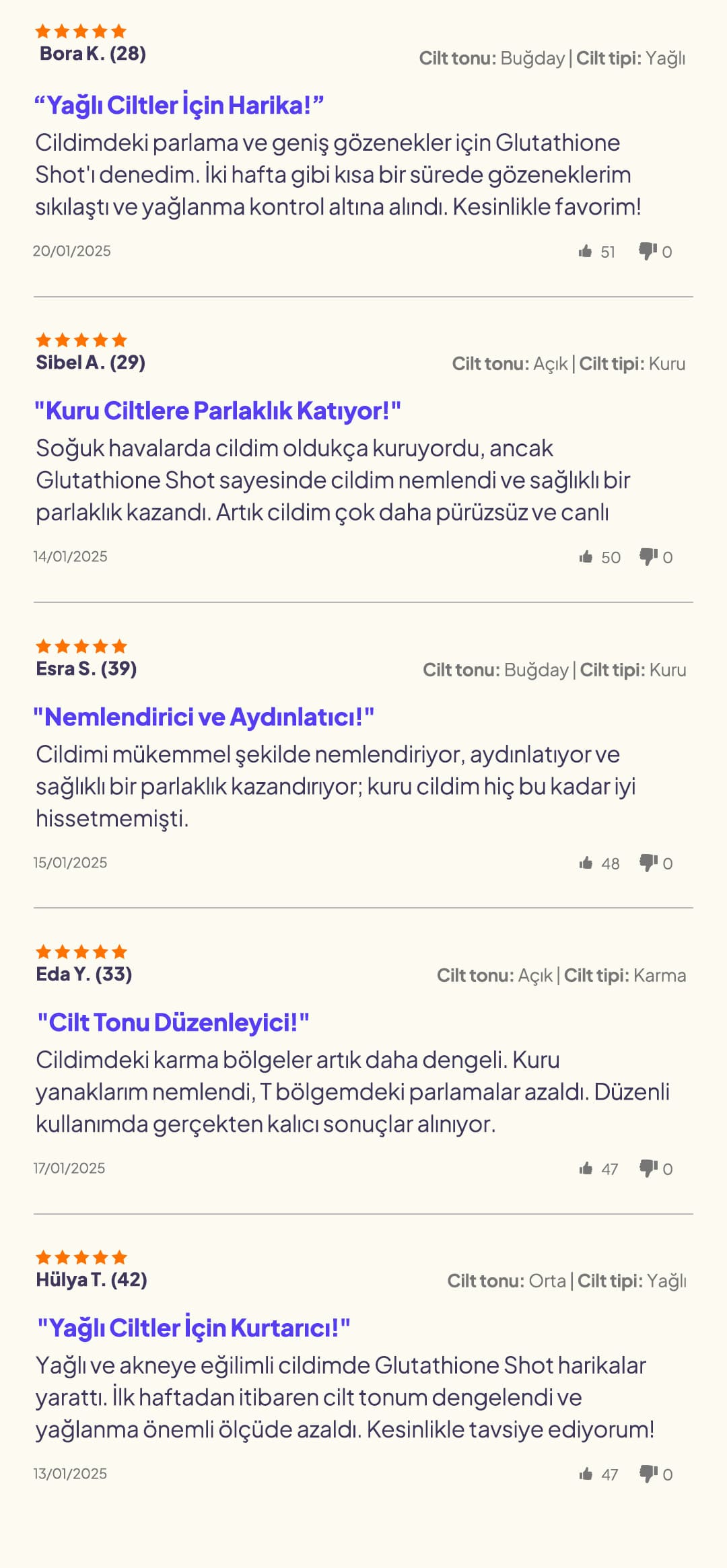727x1568 pixels.
Task: Thumbs up Sibel A.'s review
Action: coord(586,557)
